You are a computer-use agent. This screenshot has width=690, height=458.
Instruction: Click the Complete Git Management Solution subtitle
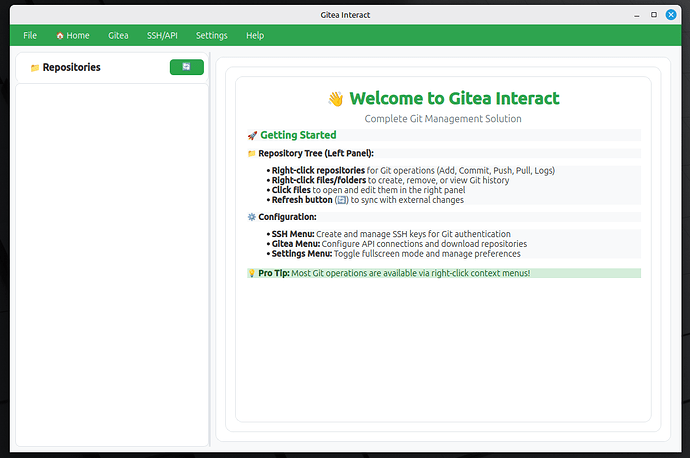point(443,119)
